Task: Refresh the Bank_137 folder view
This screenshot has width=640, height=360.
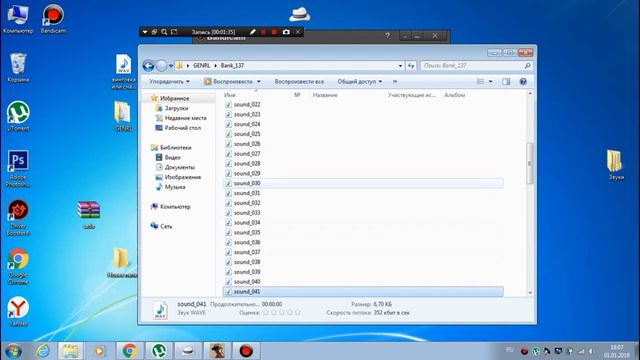Action: [x=411, y=66]
